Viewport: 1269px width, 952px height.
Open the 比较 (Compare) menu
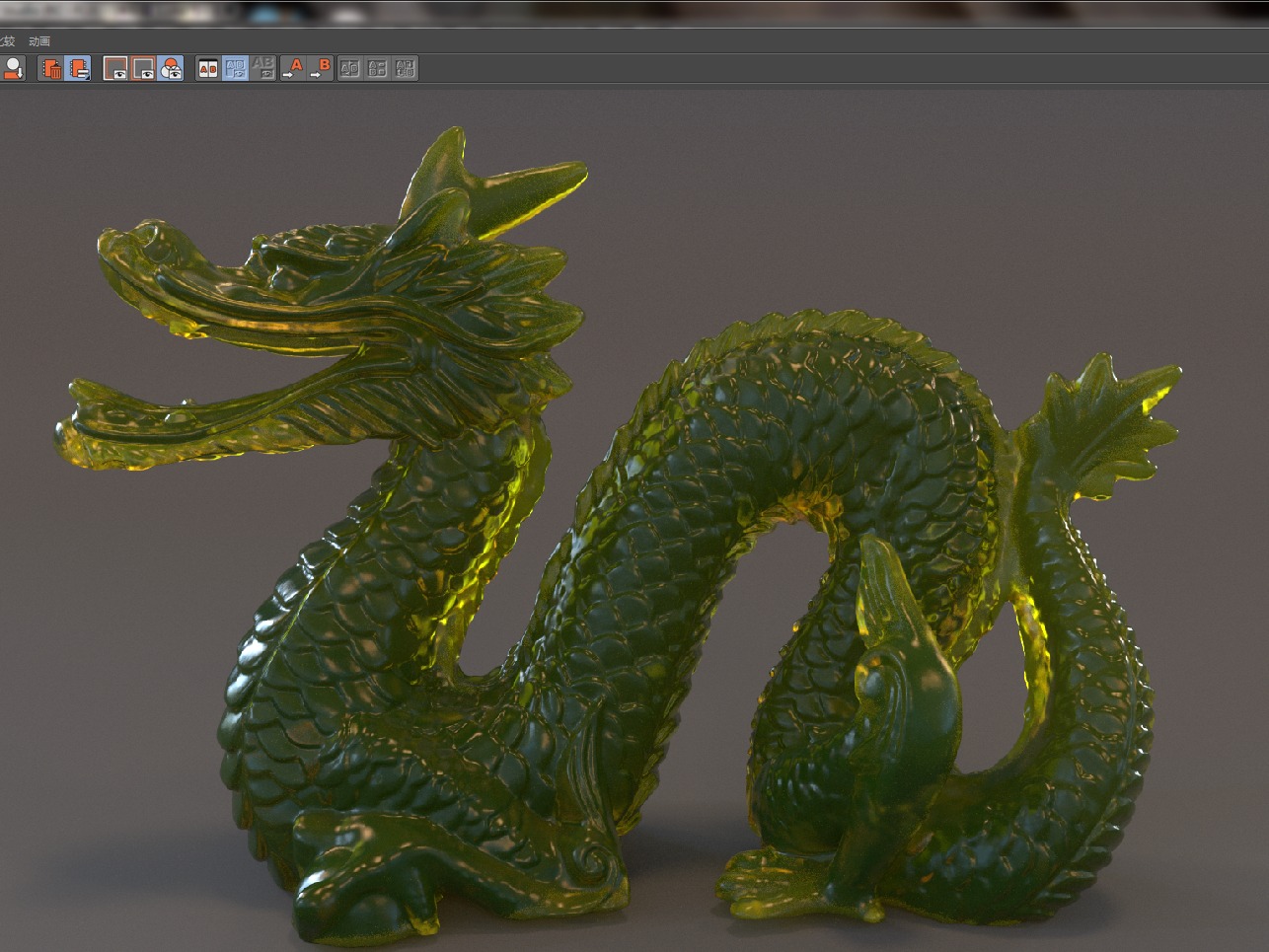[x=8, y=40]
